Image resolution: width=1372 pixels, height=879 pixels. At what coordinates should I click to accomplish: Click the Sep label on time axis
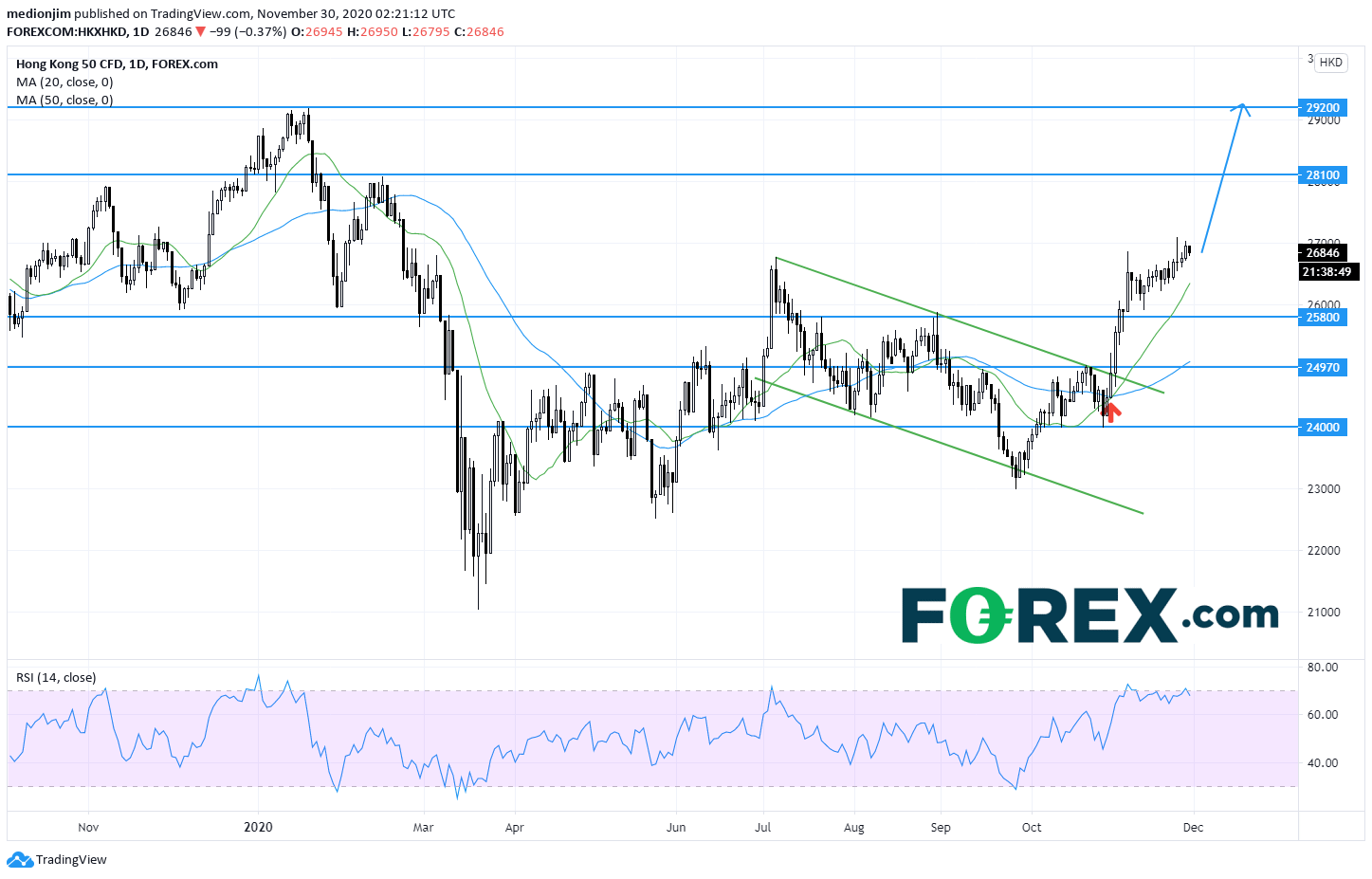point(941,828)
